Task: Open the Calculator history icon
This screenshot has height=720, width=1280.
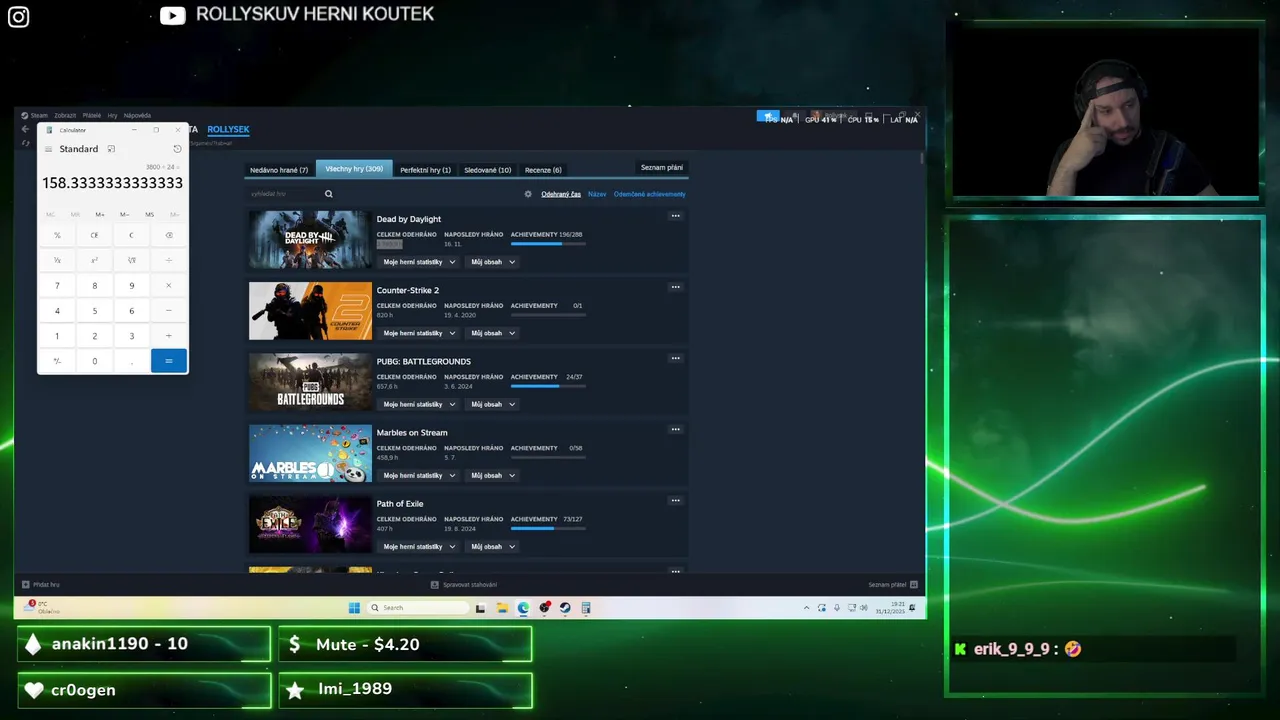Action: (177, 149)
